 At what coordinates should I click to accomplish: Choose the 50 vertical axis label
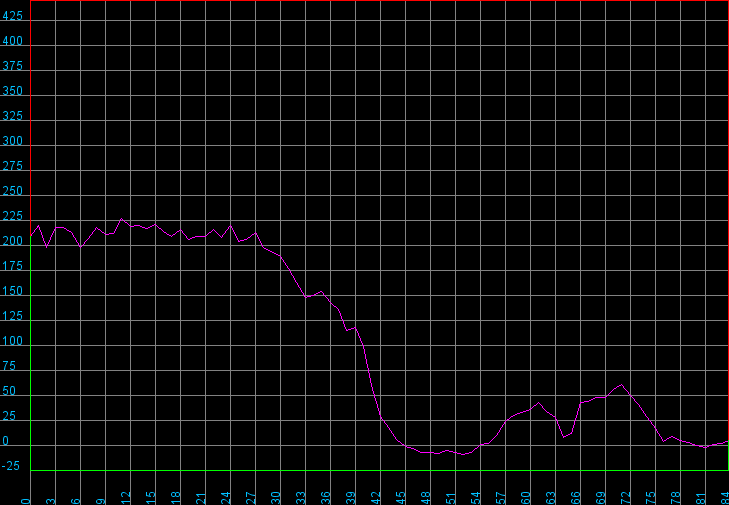[9, 392]
